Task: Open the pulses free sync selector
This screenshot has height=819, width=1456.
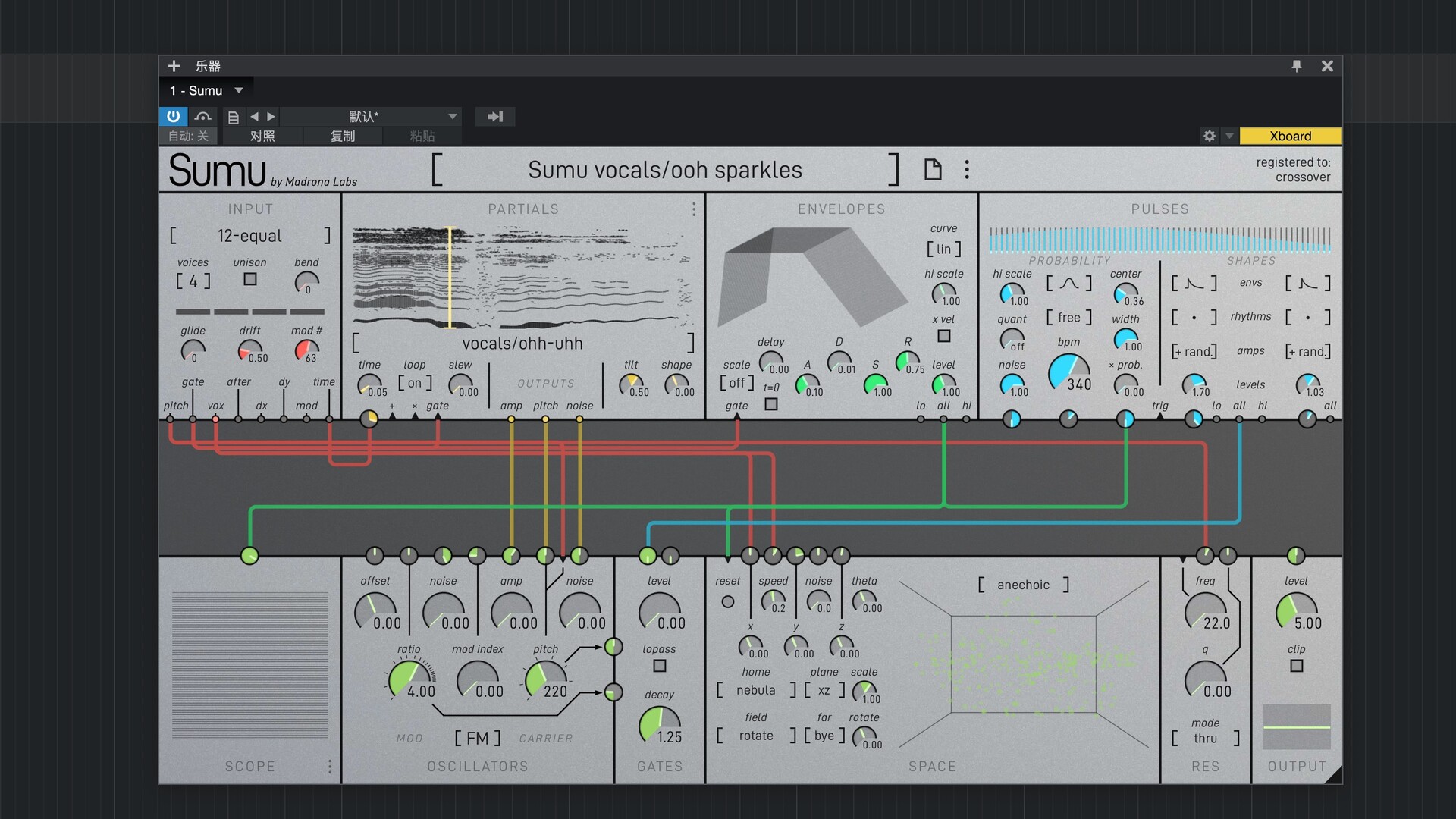Action: click(x=1068, y=318)
